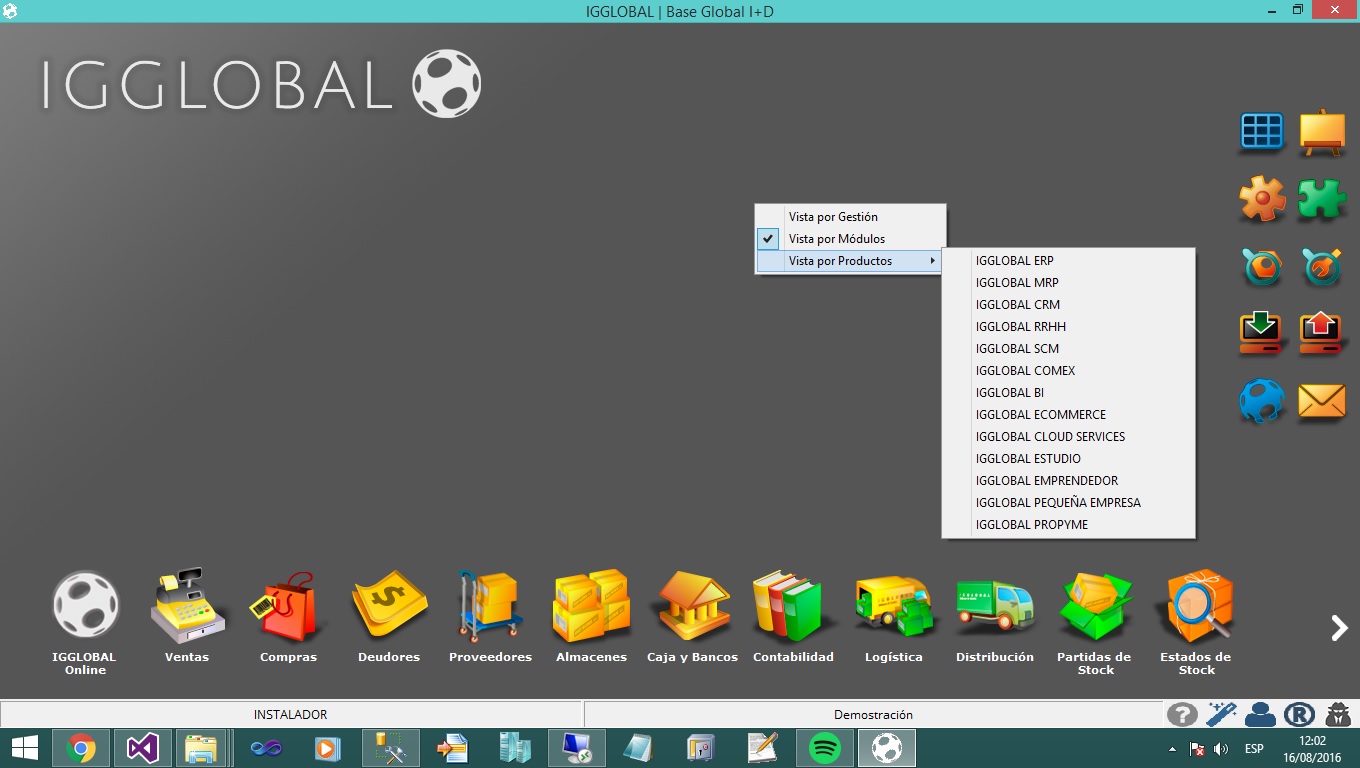This screenshot has height=768, width=1360.
Task: Click the teal wrench tool icon
Action: tap(1322, 267)
